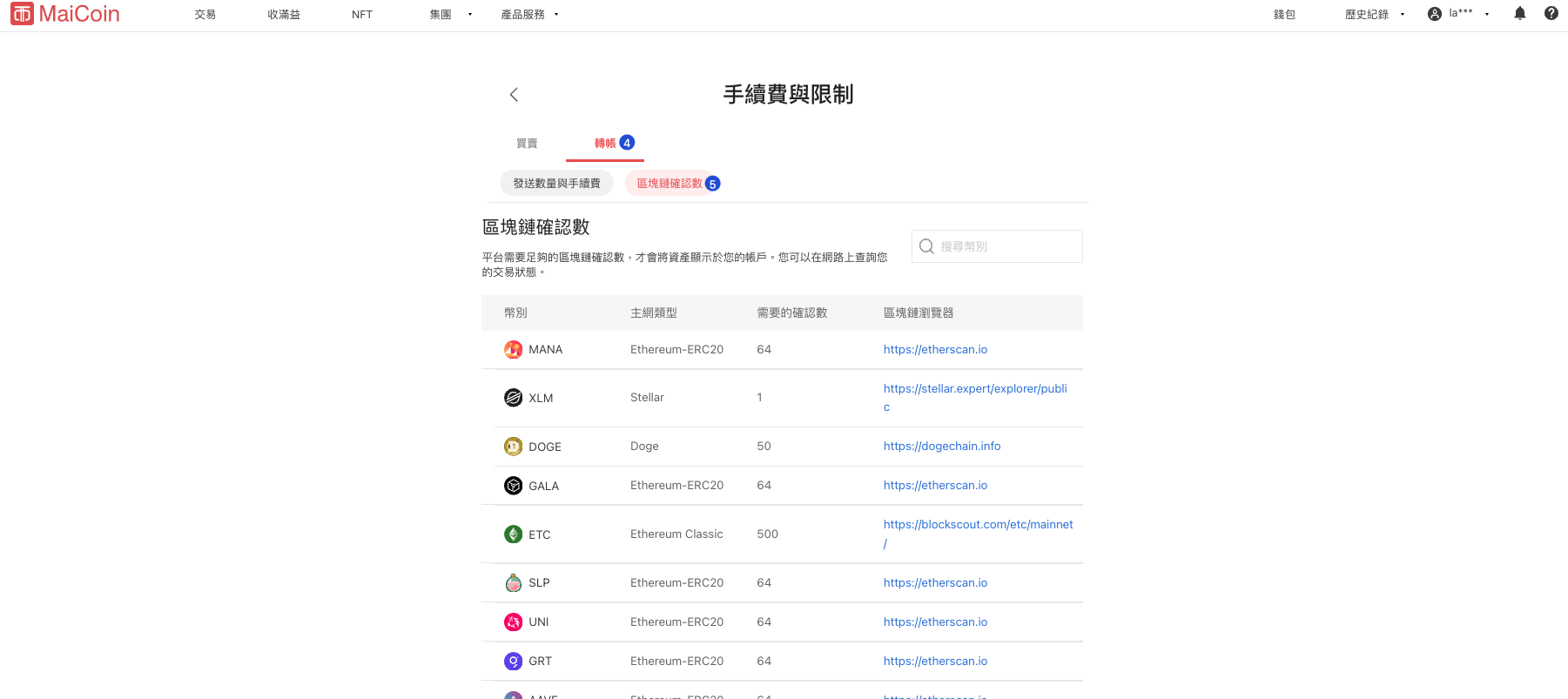
Task: Click the 手續費與限制 page title
Action: click(788, 94)
